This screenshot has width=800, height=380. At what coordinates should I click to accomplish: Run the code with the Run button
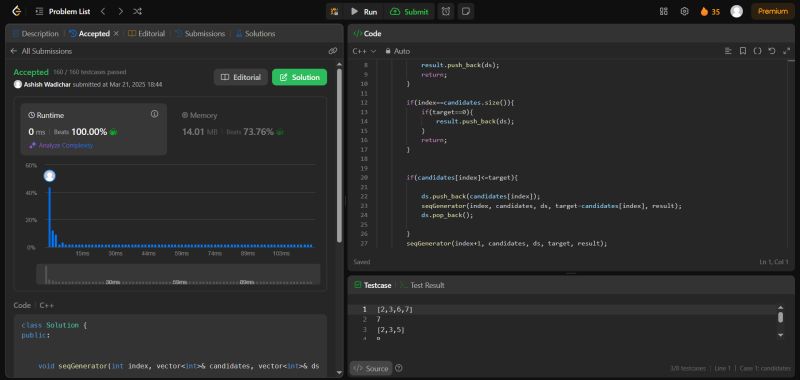pos(364,12)
